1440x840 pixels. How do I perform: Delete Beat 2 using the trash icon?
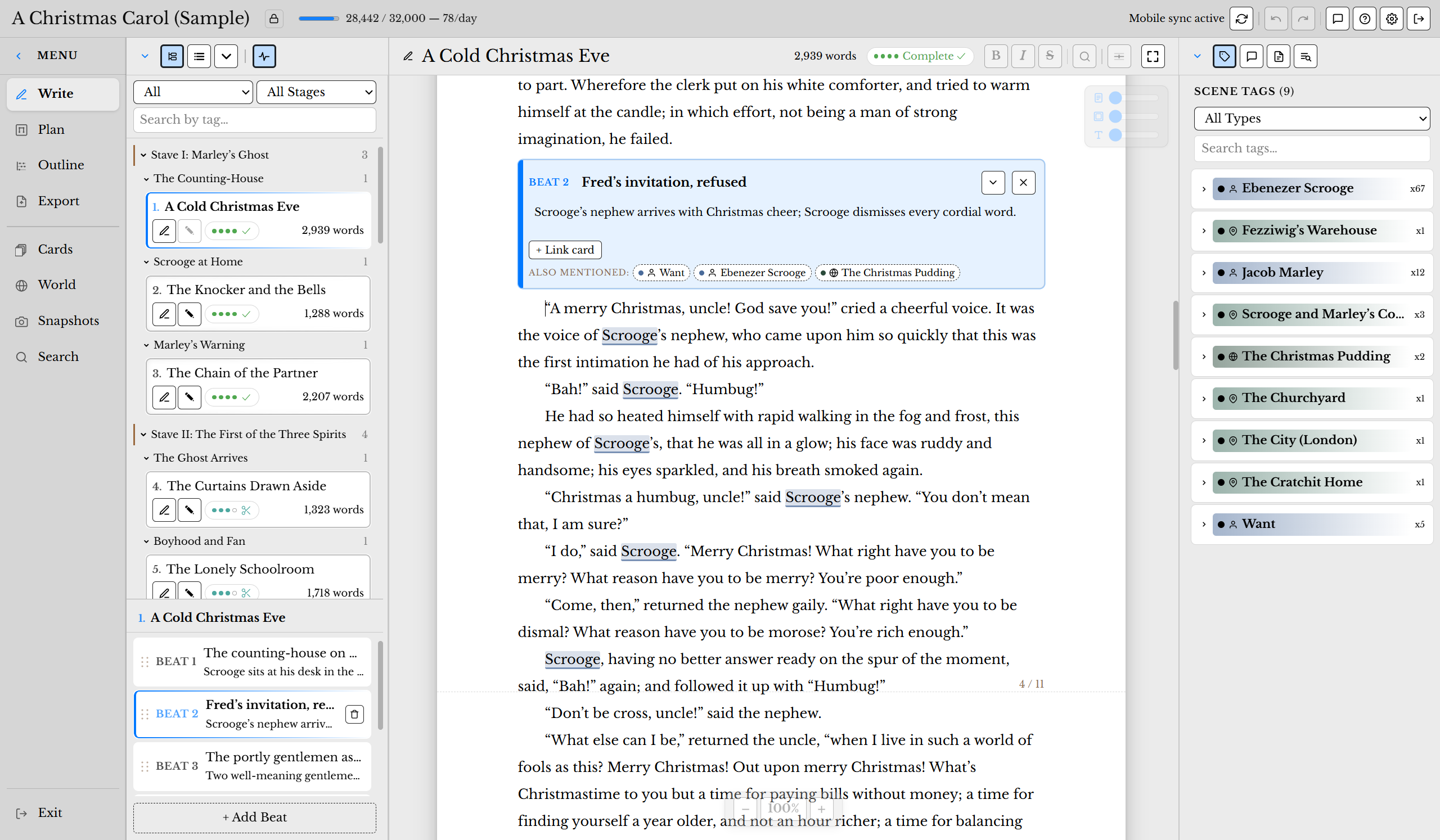(354, 714)
